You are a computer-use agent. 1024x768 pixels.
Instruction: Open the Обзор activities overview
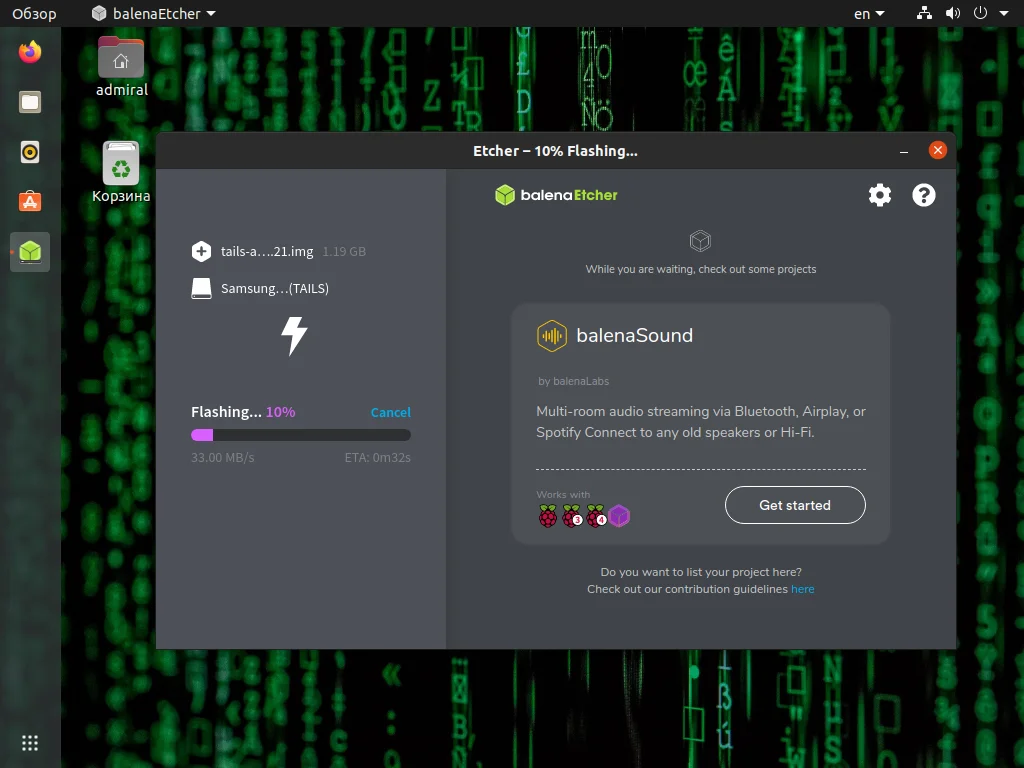pos(34,13)
